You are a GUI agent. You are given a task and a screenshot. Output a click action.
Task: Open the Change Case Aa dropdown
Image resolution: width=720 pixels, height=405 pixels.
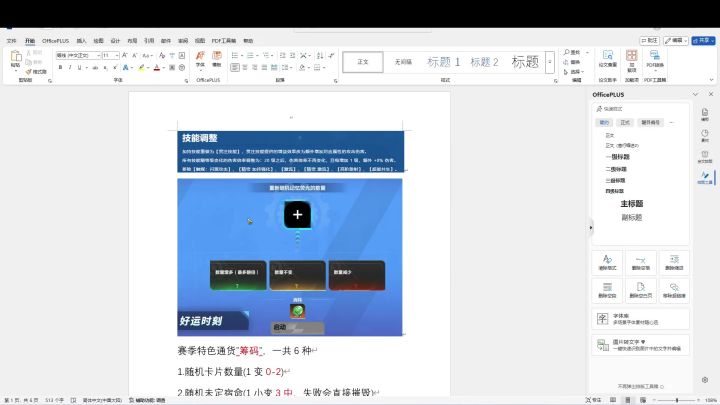tap(146, 55)
